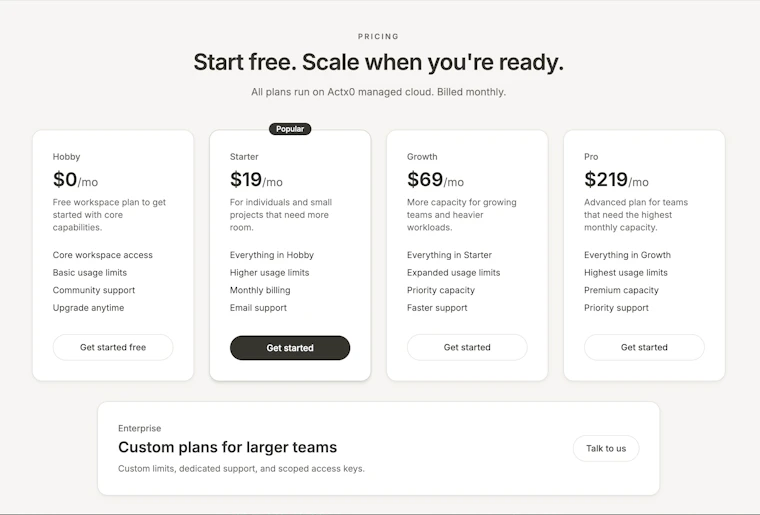Click Get started on Pro plan
The image size is (760, 515).
click(x=644, y=347)
